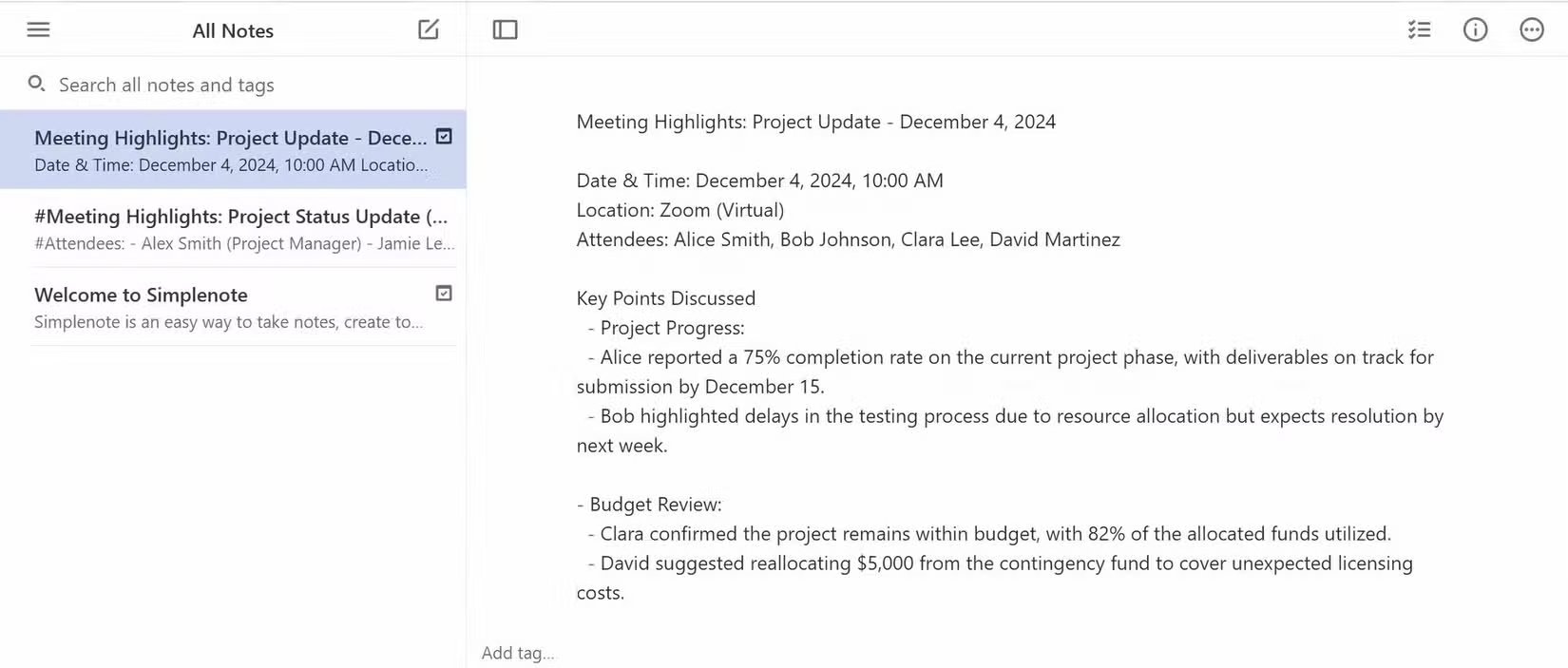Open the Project Status Update note
The image size is (1568, 668).
pos(240,229)
